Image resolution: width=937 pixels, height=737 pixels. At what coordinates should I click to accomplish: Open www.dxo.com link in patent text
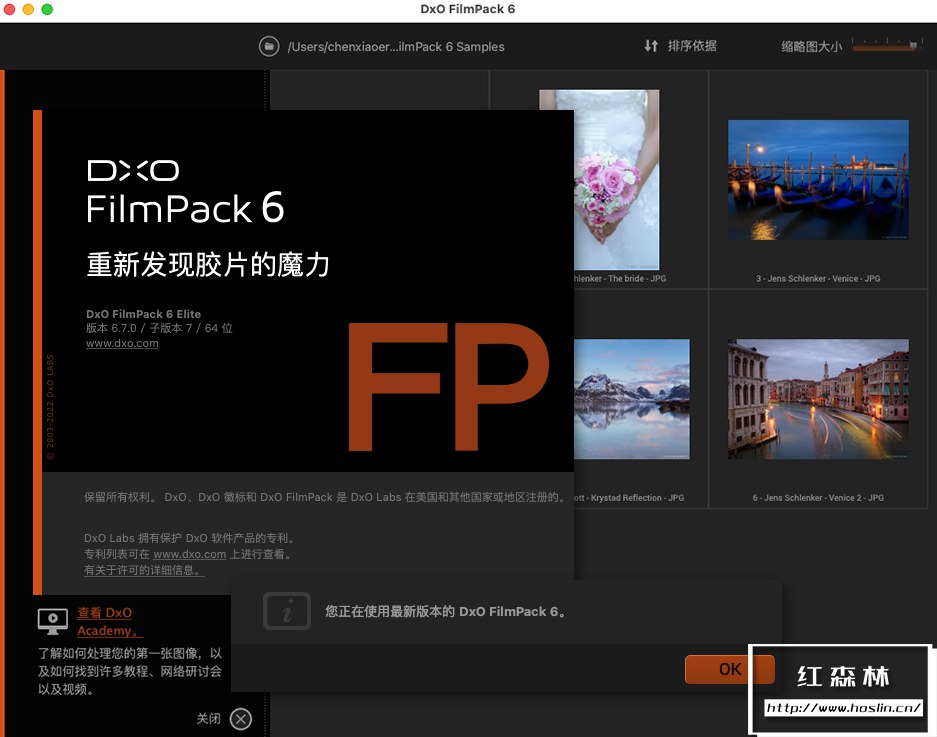click(x=189, y=554)
